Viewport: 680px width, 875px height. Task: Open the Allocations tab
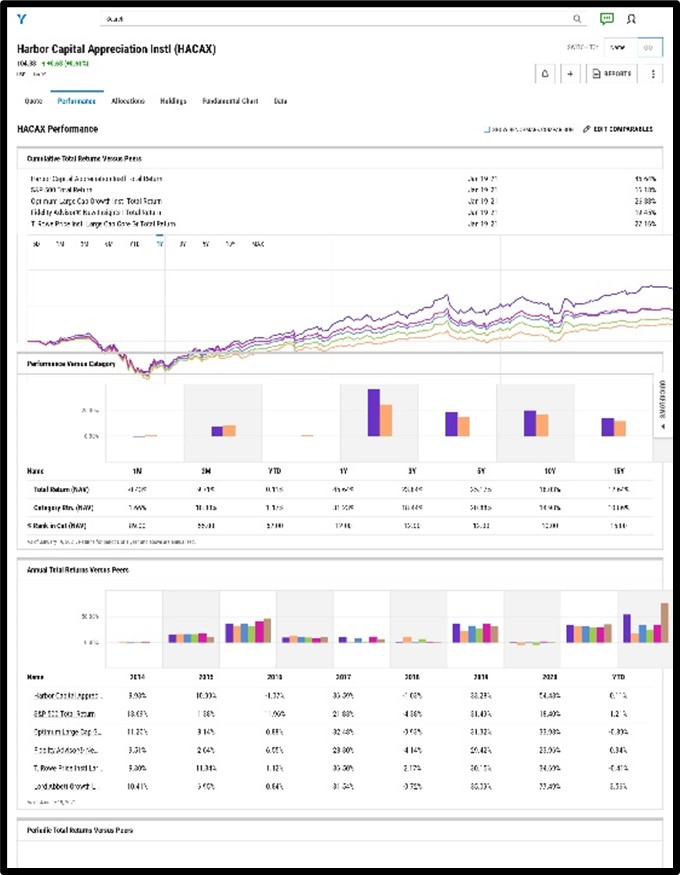coord(128,101)
